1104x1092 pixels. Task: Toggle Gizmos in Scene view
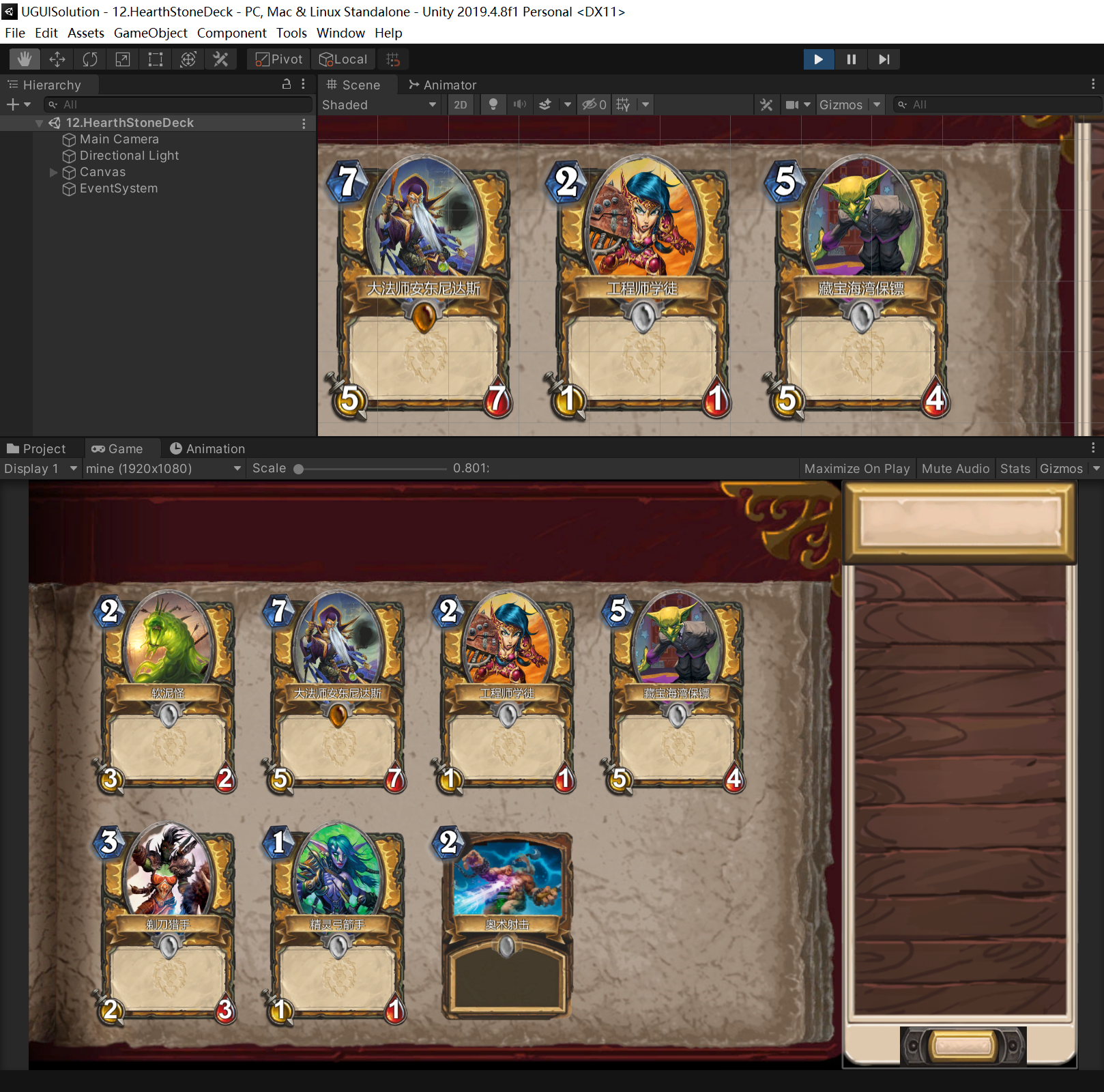pyautogui.click(x=841, y=104)
